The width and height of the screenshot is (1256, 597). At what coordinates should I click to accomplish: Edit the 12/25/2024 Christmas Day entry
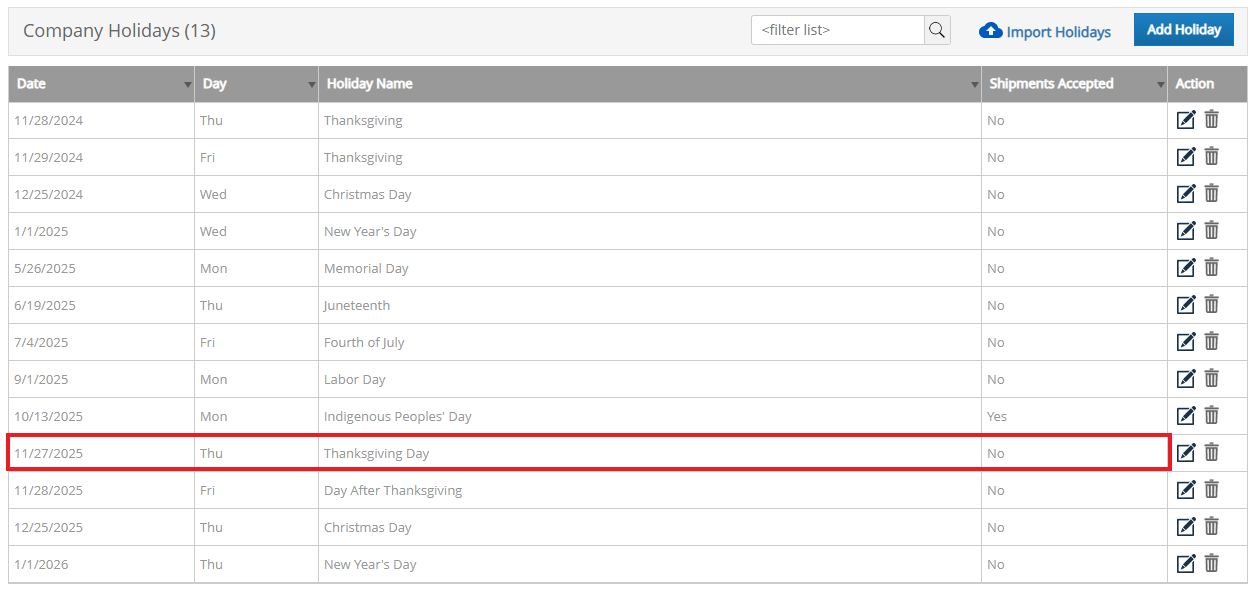(1186, 194)
